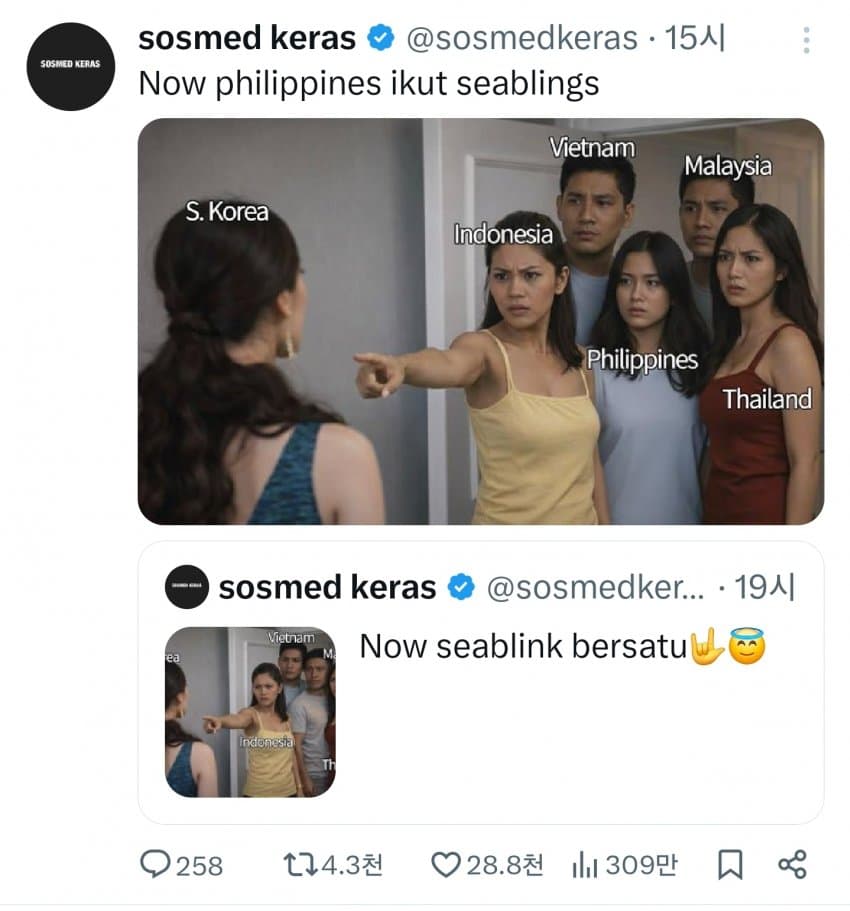
Task: Click the share icon
Action: (x=792, y=864)
